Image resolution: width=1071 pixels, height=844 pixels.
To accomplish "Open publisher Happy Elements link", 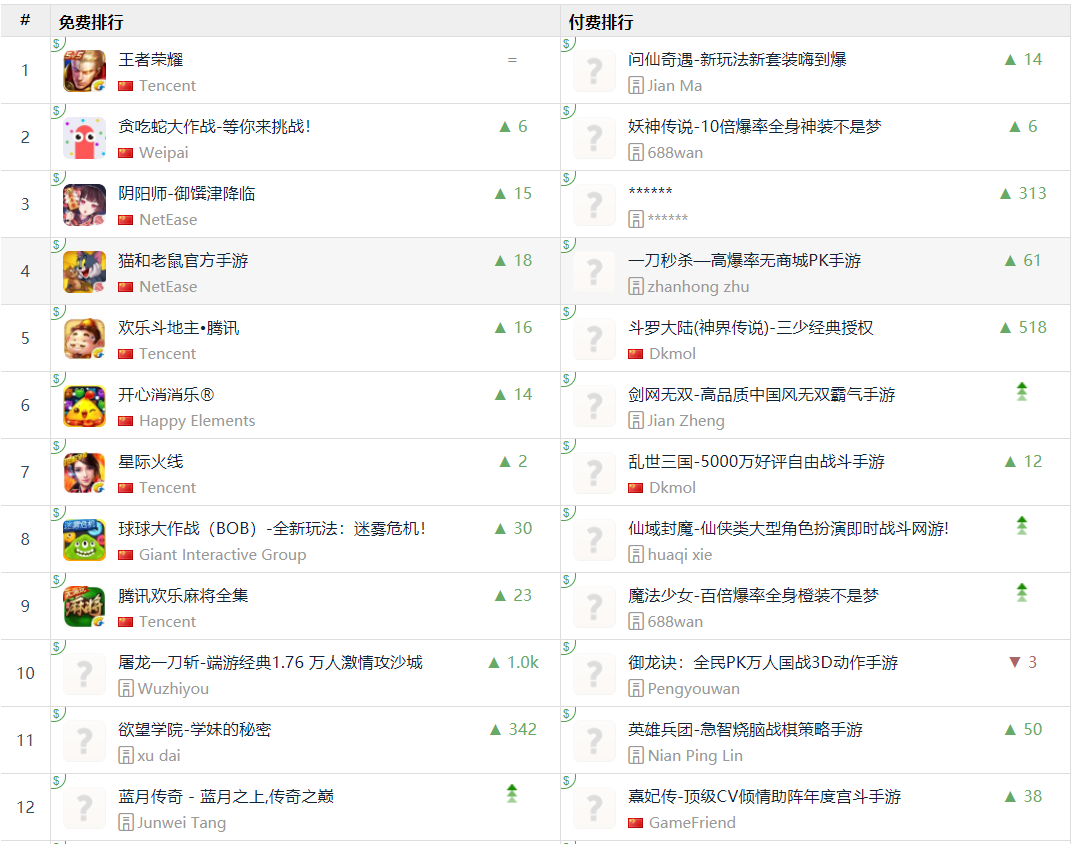I will pyautogui.click(x=197, y=421).
